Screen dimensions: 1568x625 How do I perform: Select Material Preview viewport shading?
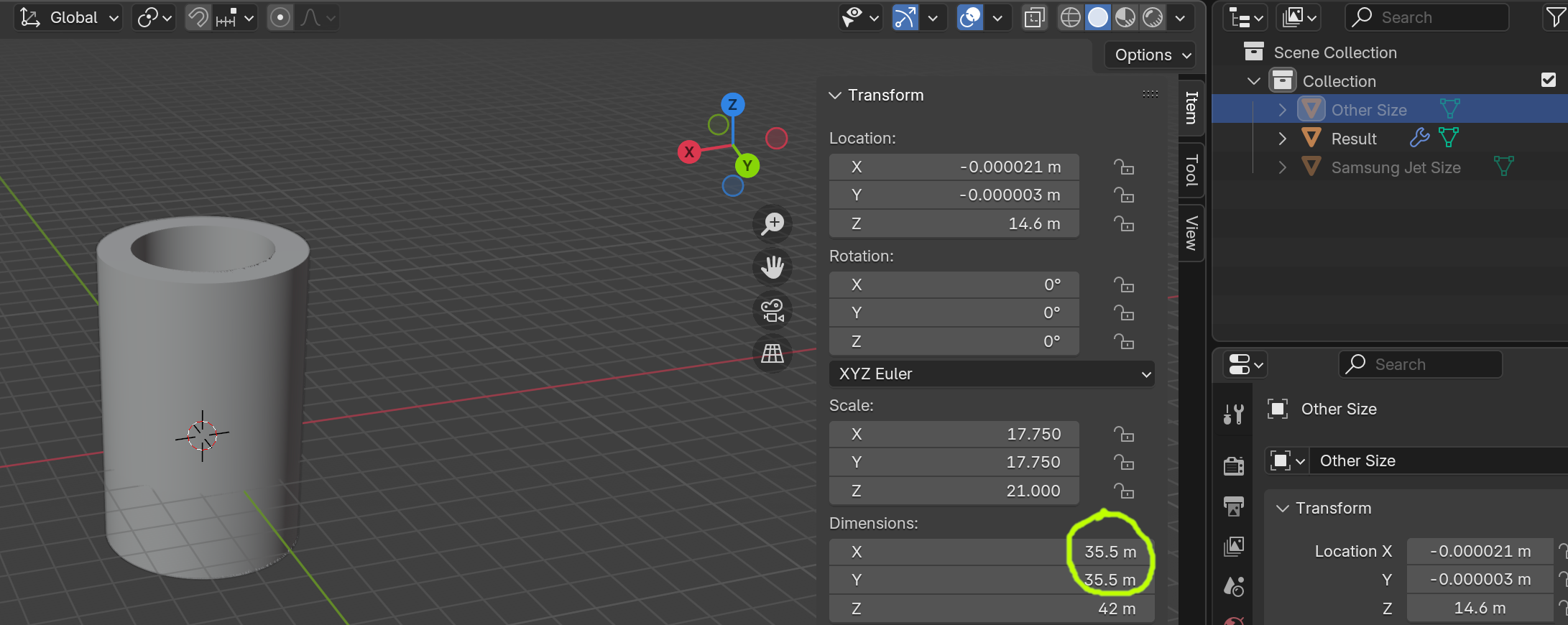tap(1125, 17)
